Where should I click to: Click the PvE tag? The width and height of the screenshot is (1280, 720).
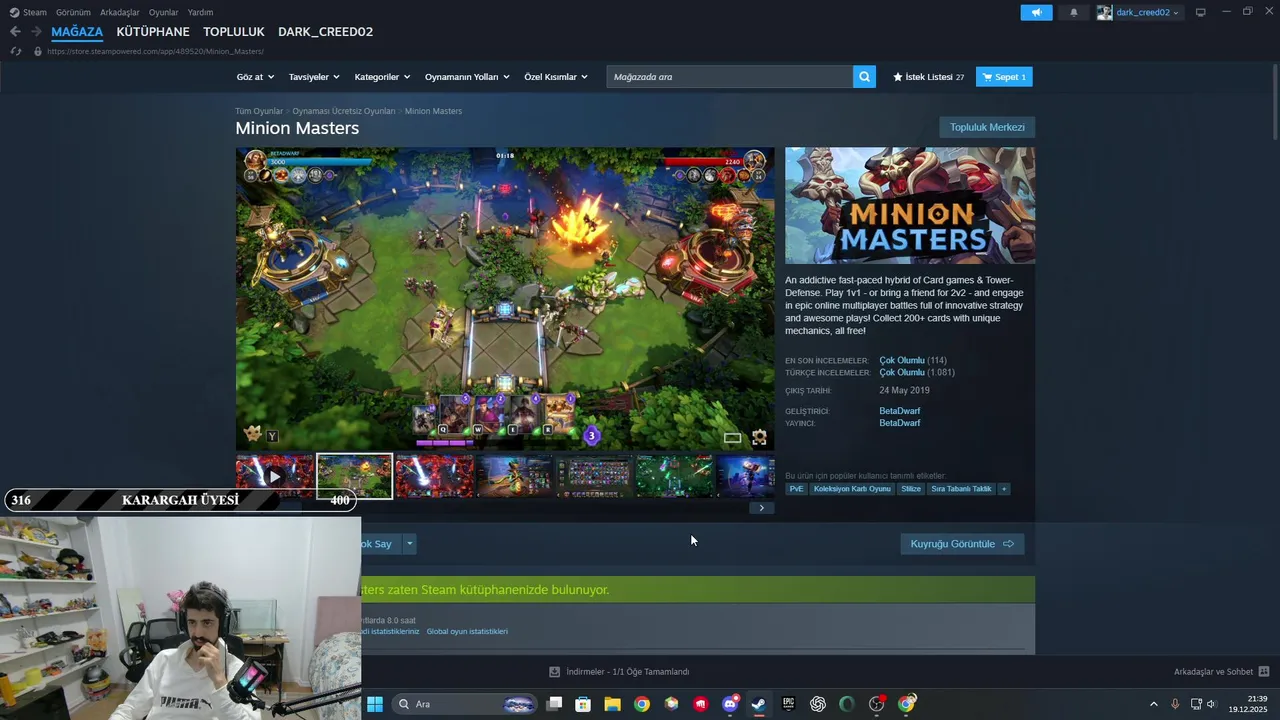[796, 489]
